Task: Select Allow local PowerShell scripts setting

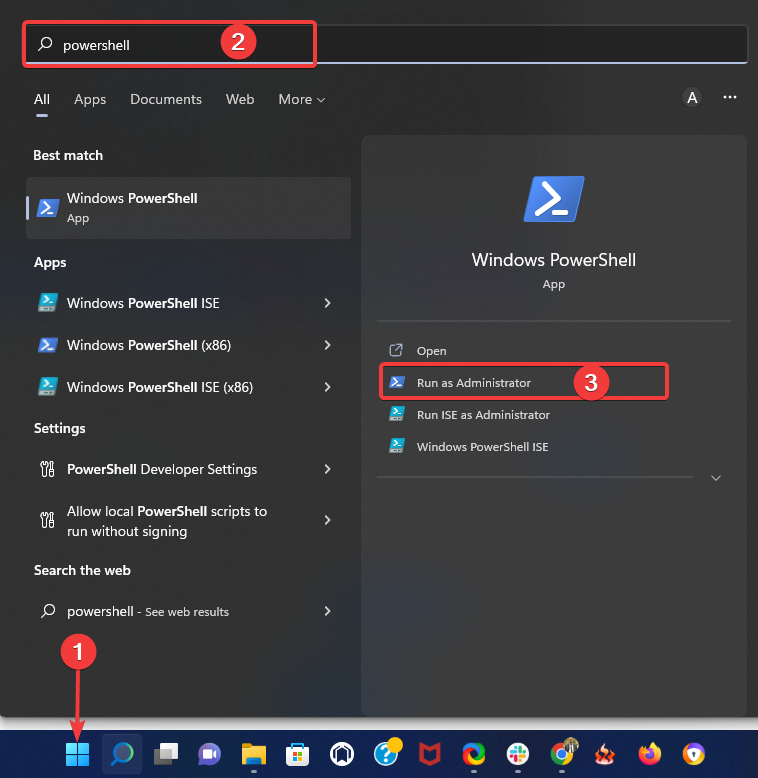Action: click(189, 520)
